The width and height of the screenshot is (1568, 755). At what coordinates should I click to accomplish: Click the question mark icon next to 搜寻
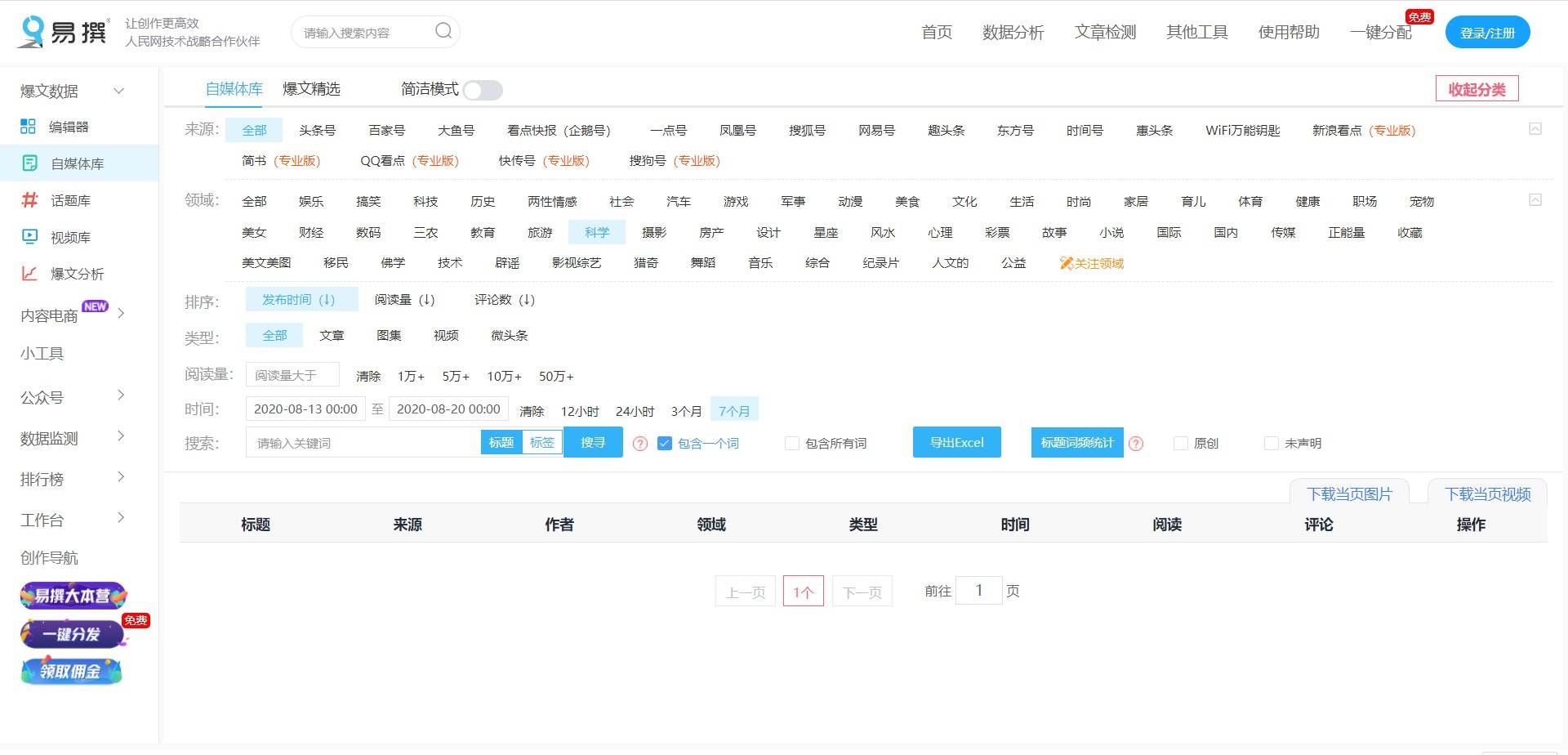[x=639, y=443]
